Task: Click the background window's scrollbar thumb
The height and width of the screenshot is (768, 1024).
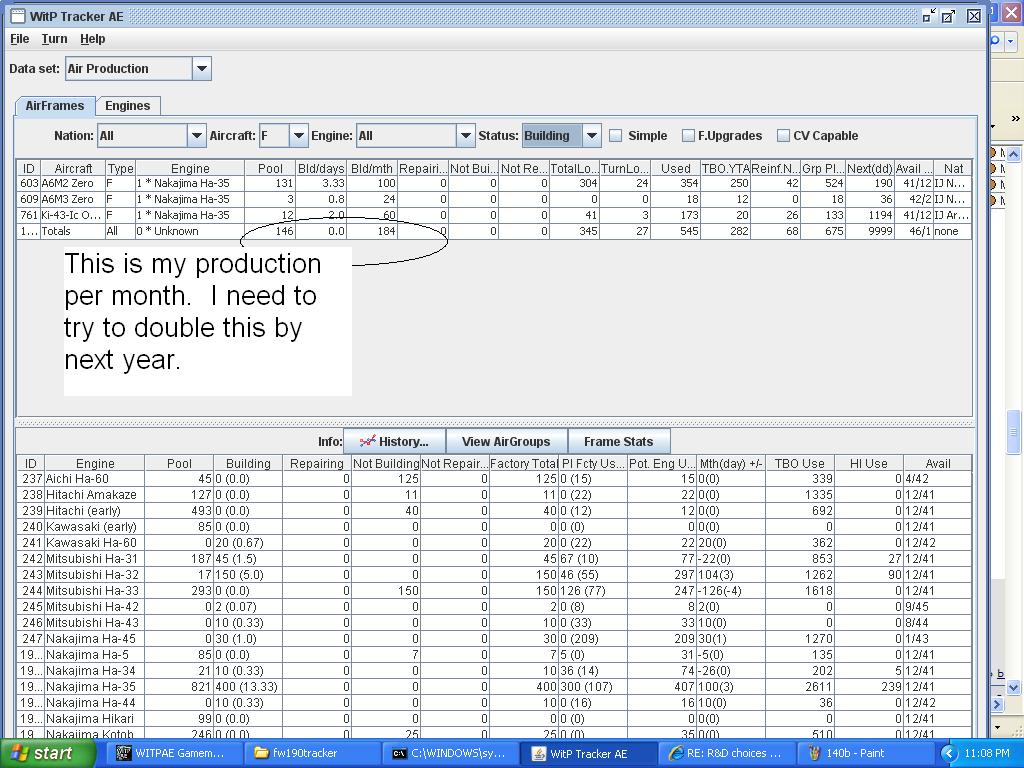Action: (x=1013, y=432)
